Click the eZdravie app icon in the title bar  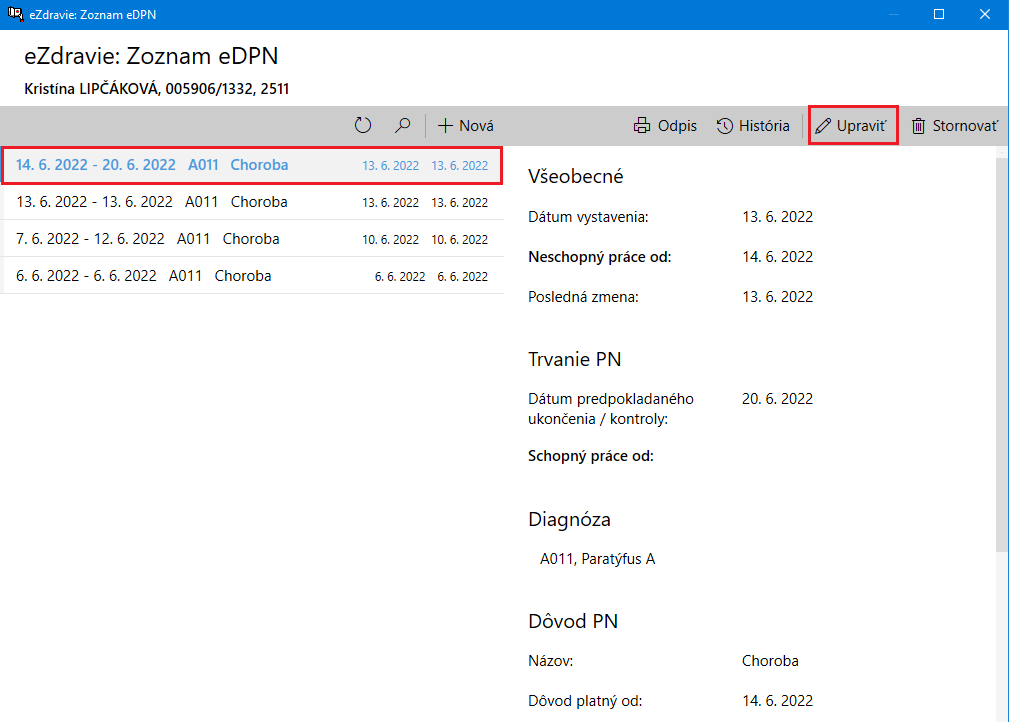[x=13, y=14]
